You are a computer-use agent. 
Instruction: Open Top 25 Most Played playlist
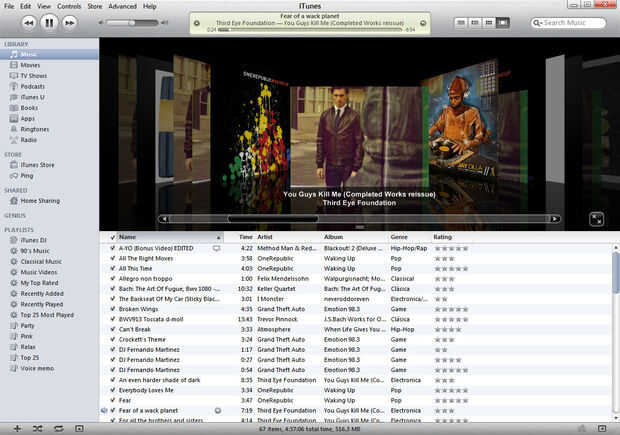[47, 315]
